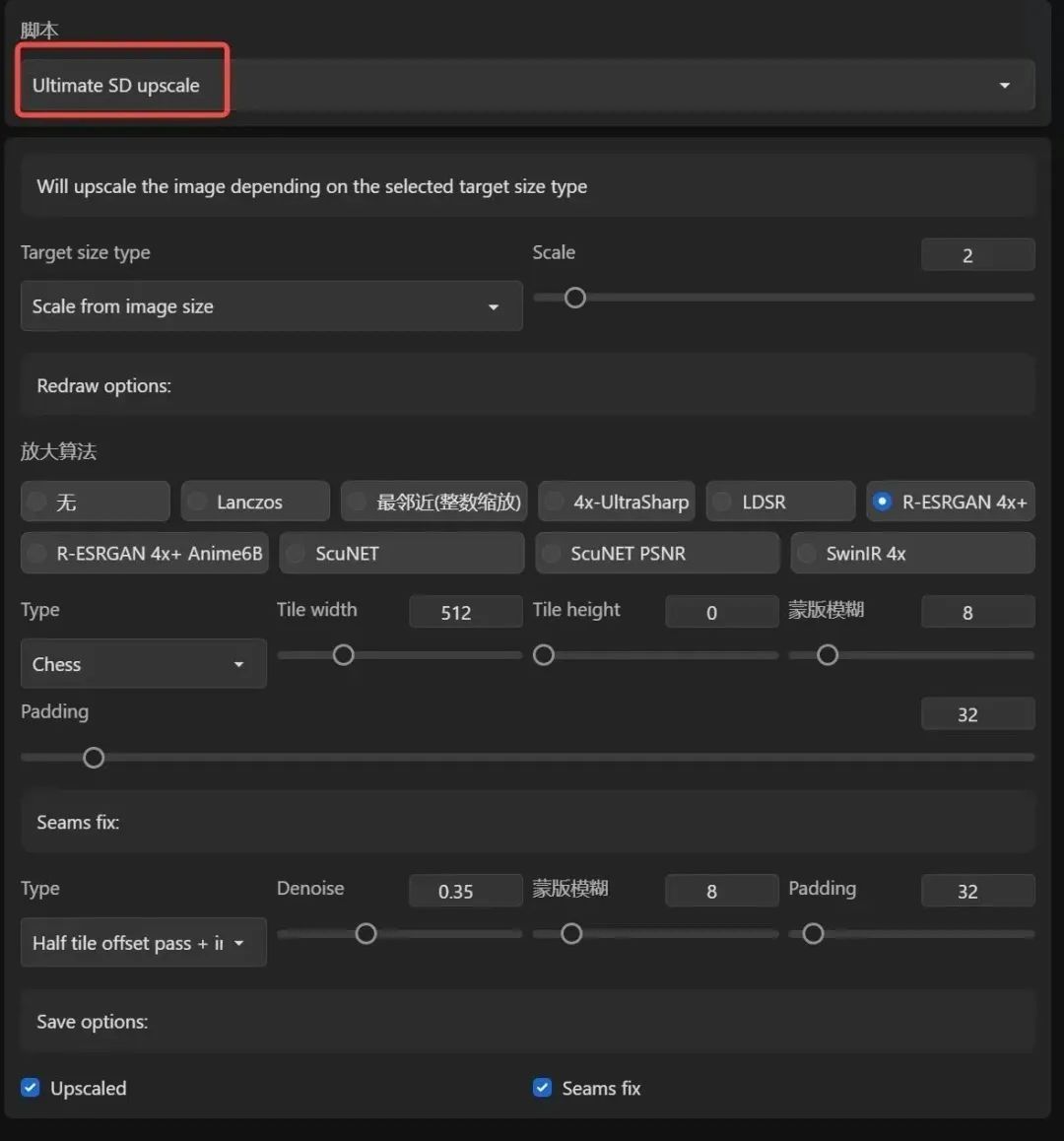Open the 脚本 script dropdown showing Ultimate SD upscale
This screenshot has height=1141, width=1064.
527,85
